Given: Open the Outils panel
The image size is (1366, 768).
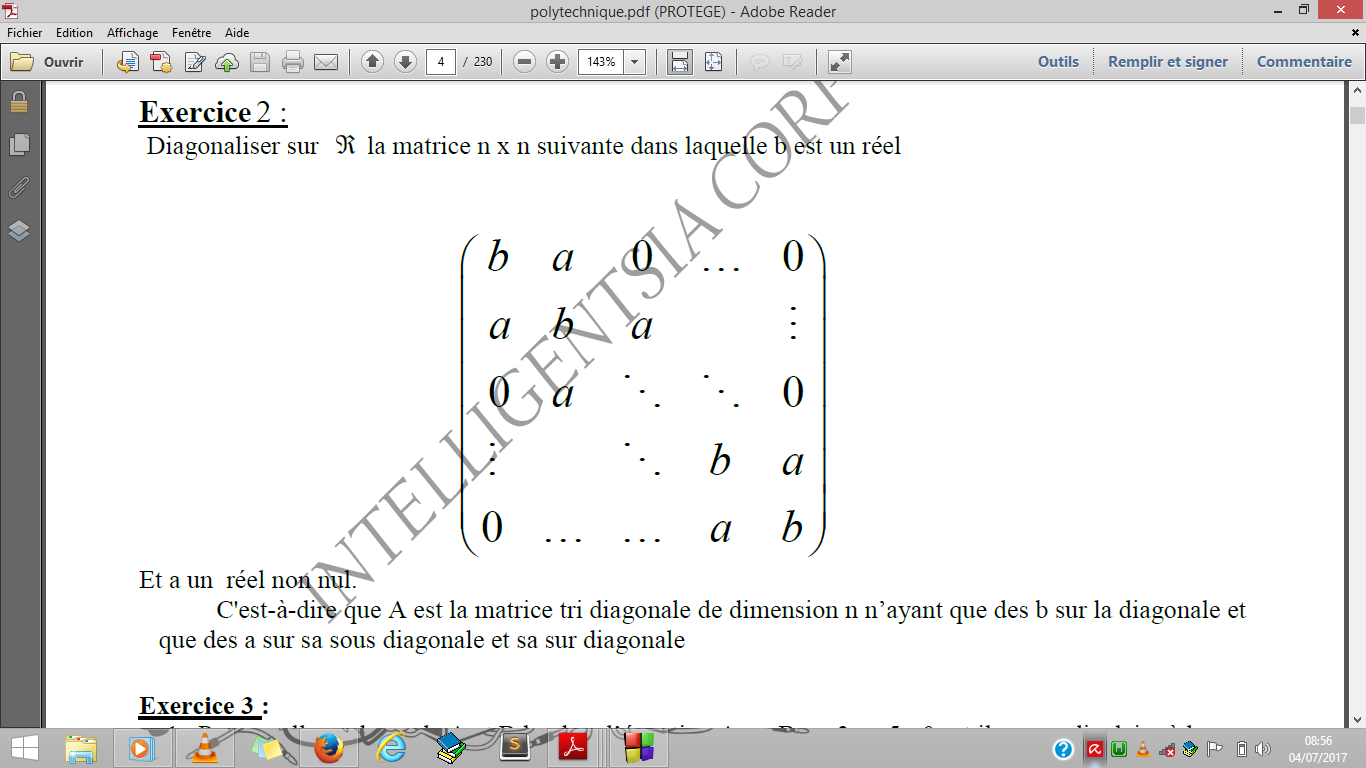Looking at the screenshot, I should [x=1057, y=61].
